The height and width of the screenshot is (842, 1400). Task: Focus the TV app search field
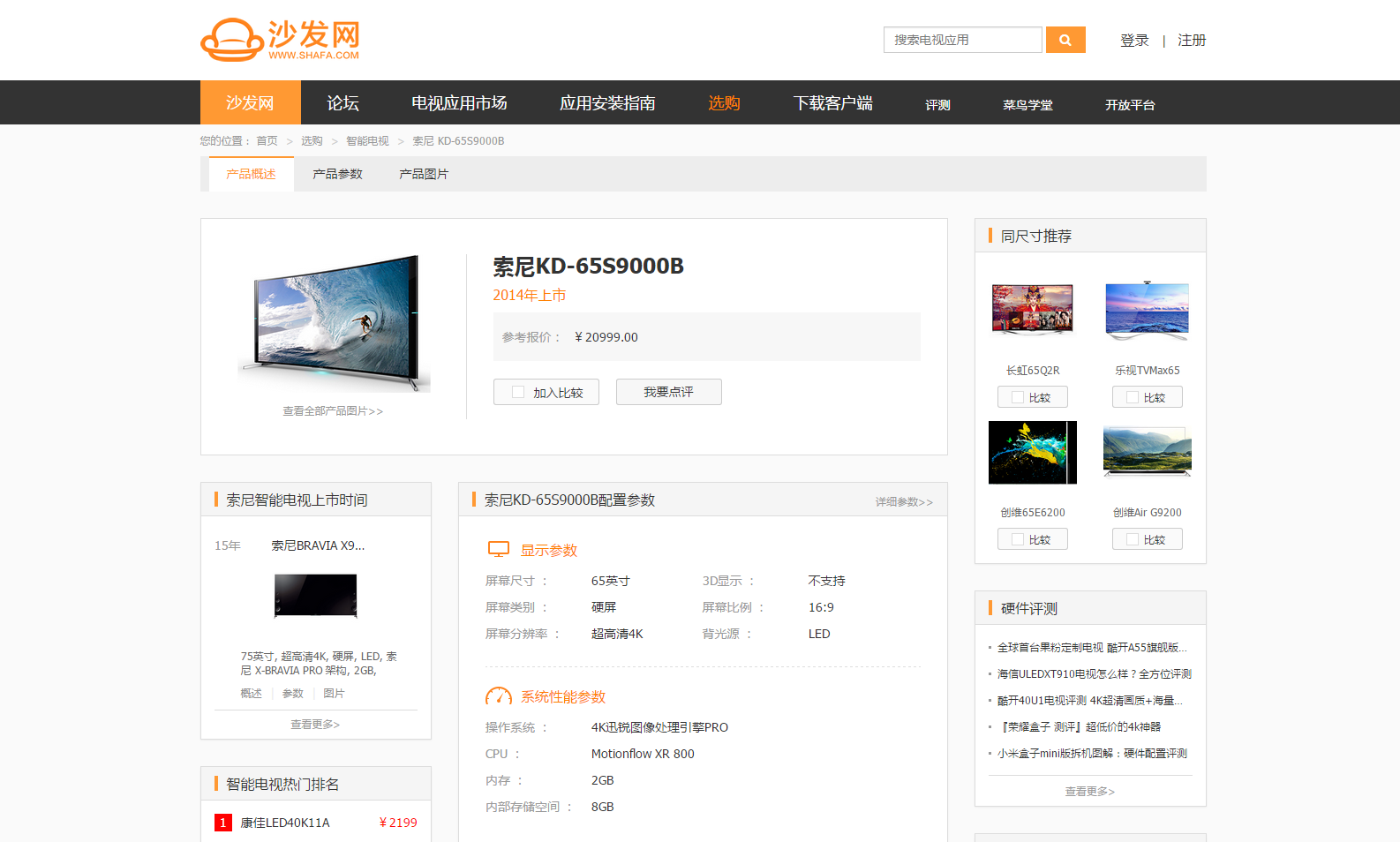pos(962,40)
